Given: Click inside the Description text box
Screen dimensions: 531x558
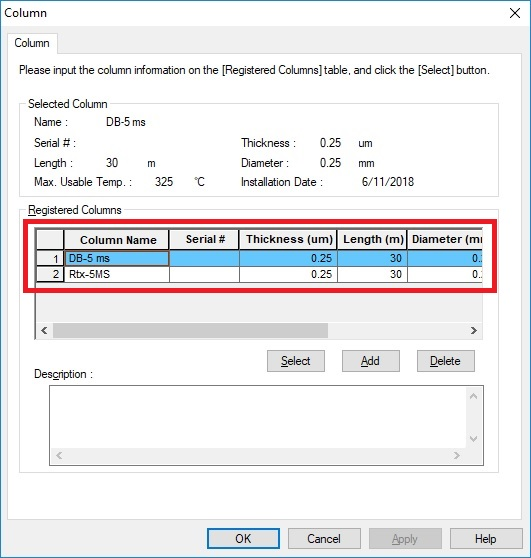Looking at the screenshot, I should pos(258,417).
